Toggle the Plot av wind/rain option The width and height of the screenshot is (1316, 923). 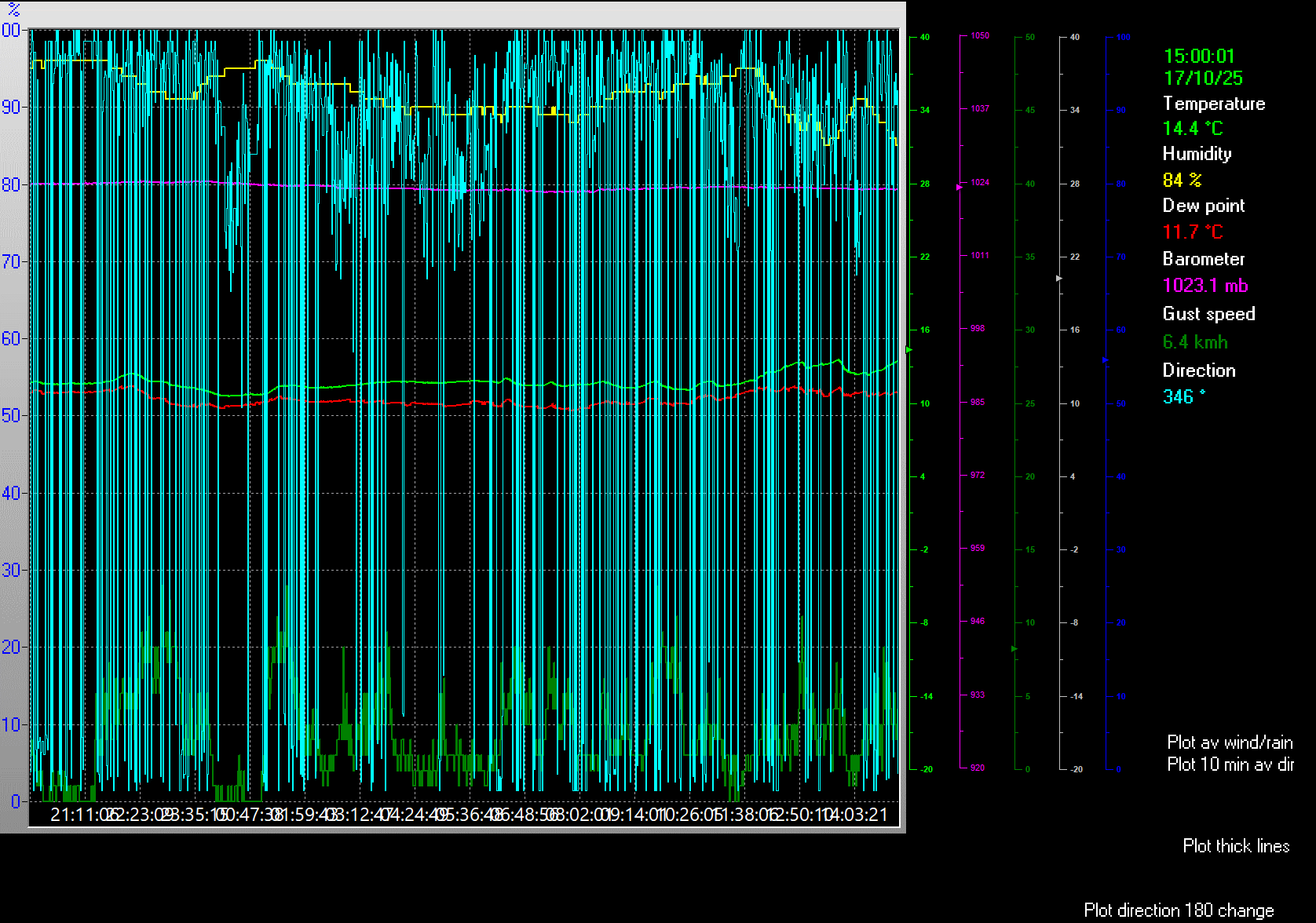click(1230, 742)
